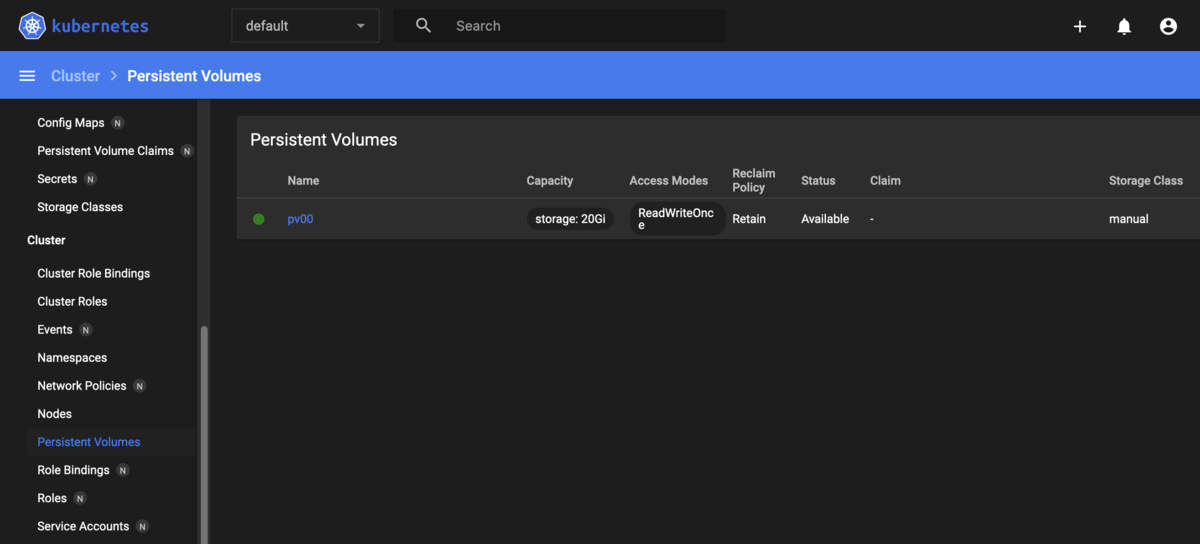
Task: Click the Name column header
Action: click(x=303, y=181)
